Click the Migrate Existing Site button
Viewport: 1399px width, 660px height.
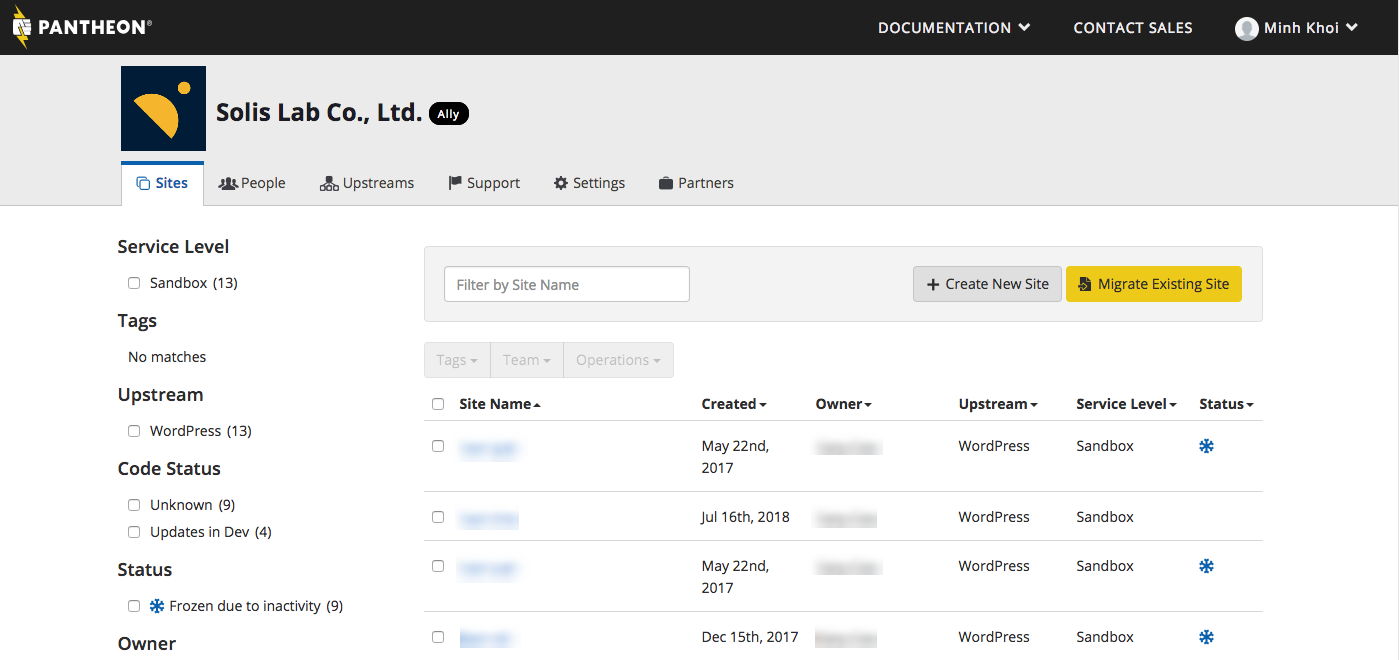pos(1154,284)
